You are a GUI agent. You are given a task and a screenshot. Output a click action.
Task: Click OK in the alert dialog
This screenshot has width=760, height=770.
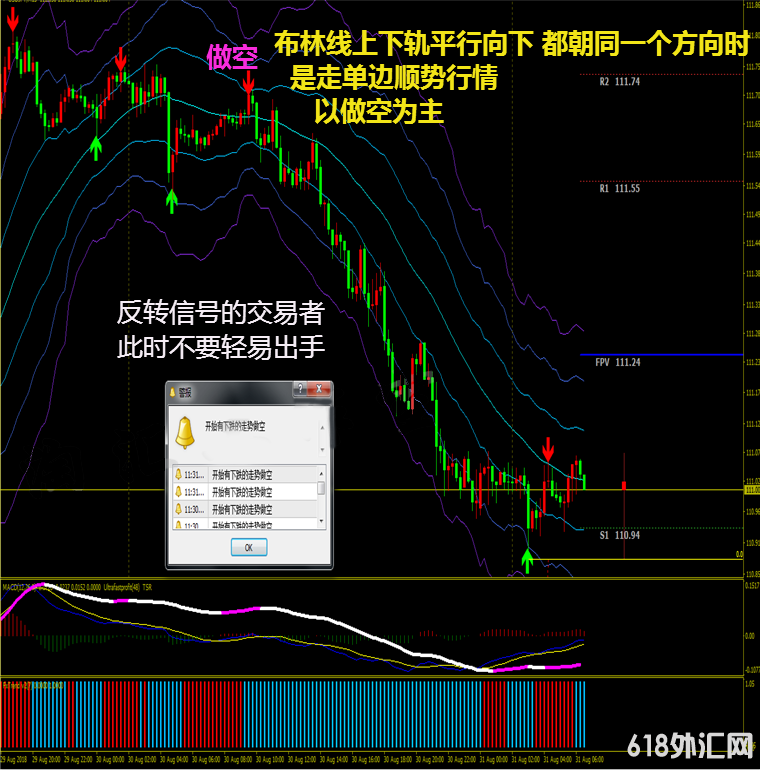click(x=248, y=547)
